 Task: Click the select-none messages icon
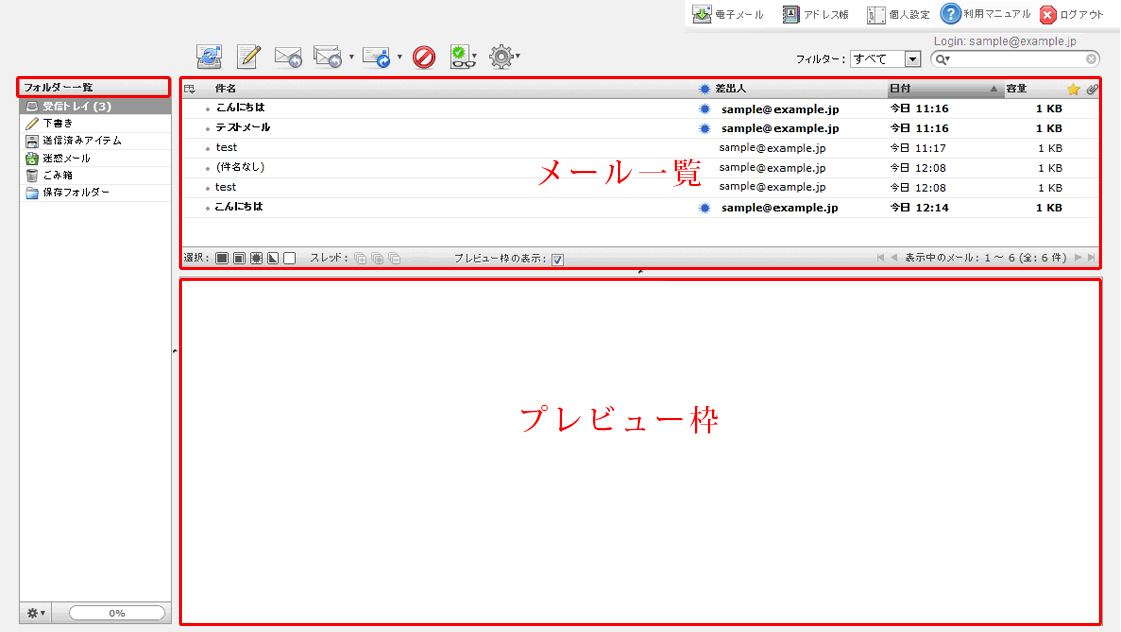click(289, 258)
